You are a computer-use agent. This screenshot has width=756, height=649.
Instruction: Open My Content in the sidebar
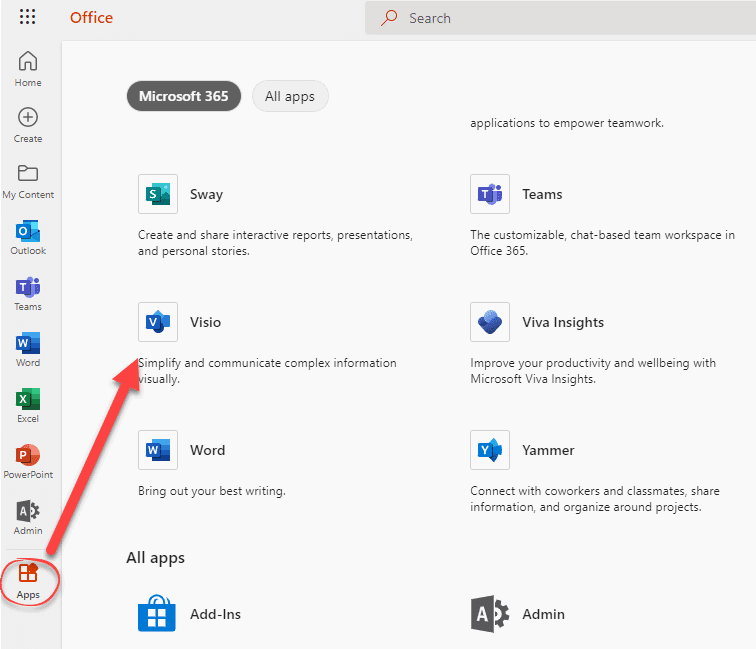pyautogui.click(x=28, y=181)
